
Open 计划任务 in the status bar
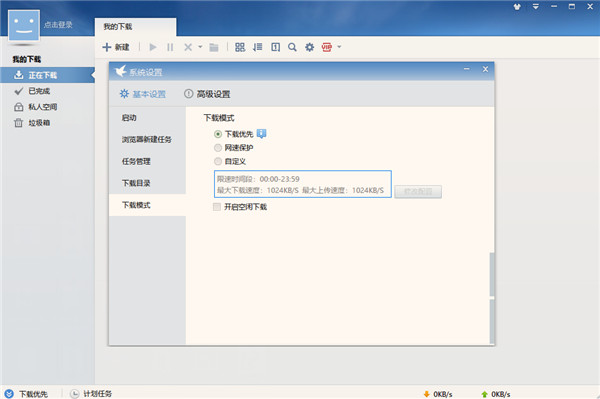pos(98,394)
